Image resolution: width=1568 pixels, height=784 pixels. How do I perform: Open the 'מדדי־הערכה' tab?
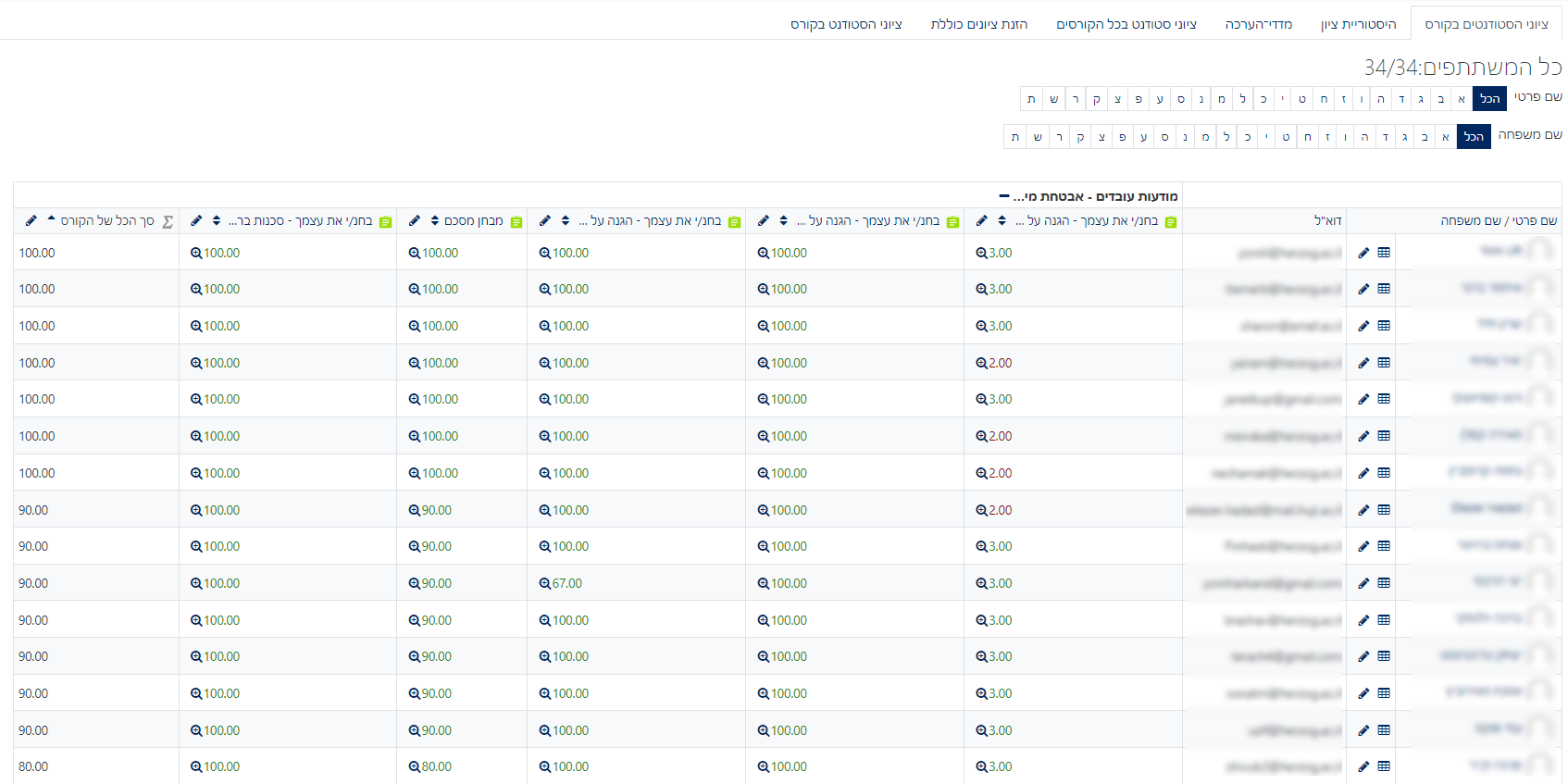click(x=1259, y=24)
